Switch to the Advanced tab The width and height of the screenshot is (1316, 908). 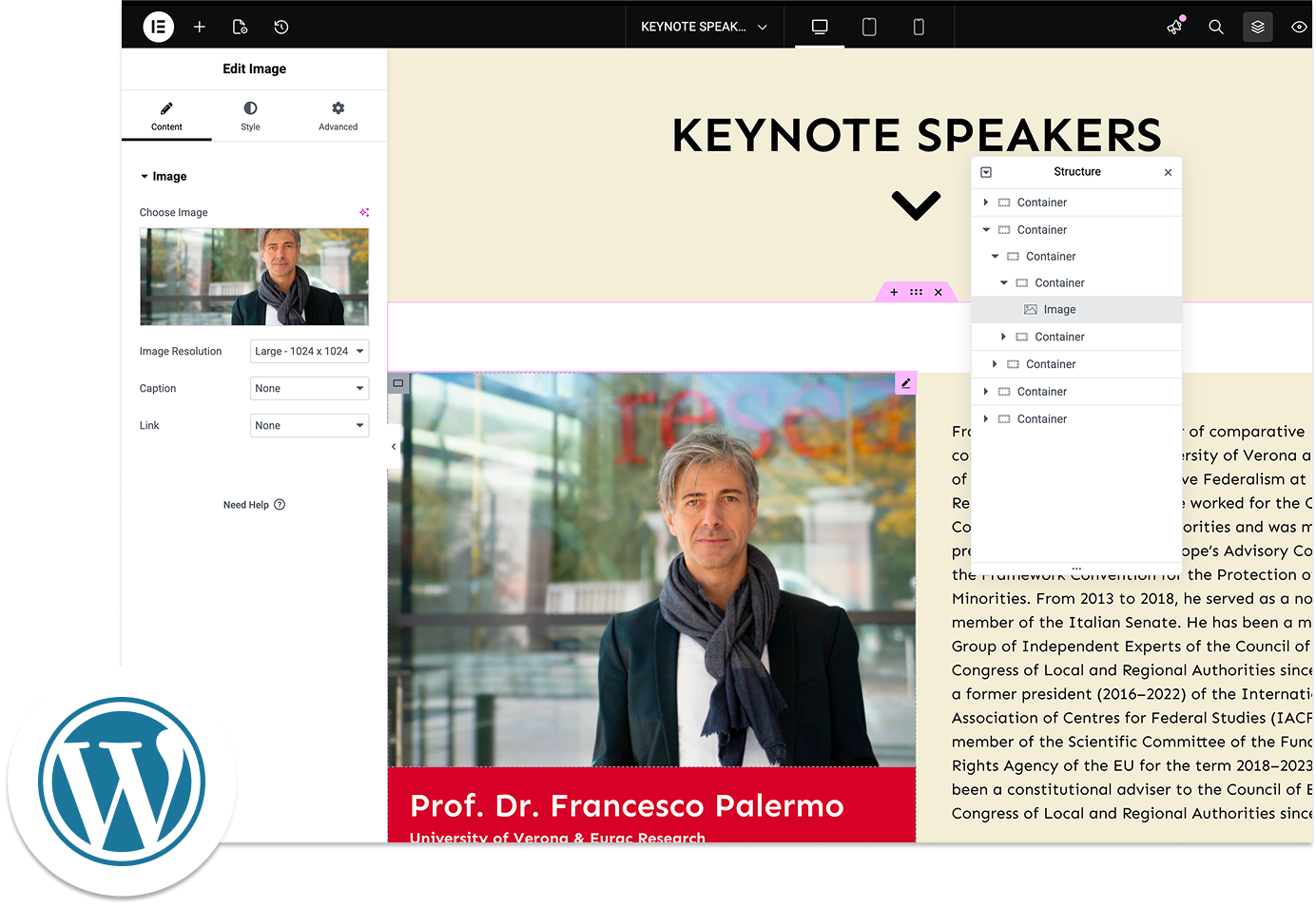[338, 116]
